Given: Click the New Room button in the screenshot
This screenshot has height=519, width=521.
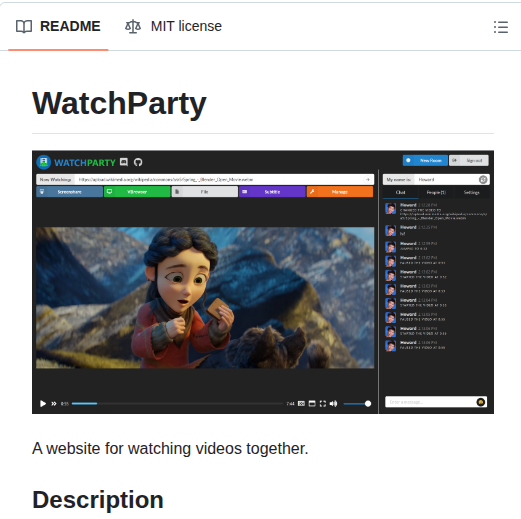Looking at the screenshot, I should click(x=425, y=160).
